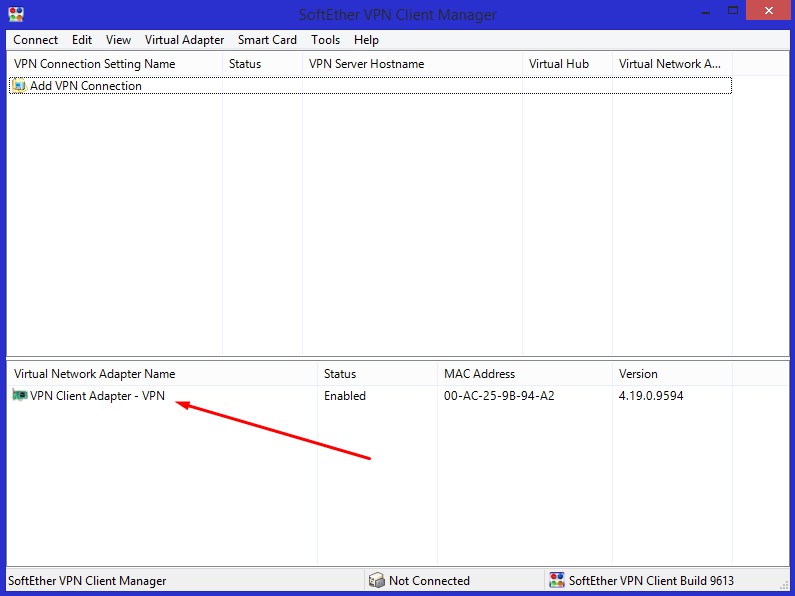Sort by VPN Server Hostname column
The height and width of the screenshot is (596, 795).
(x=412, y=64)
